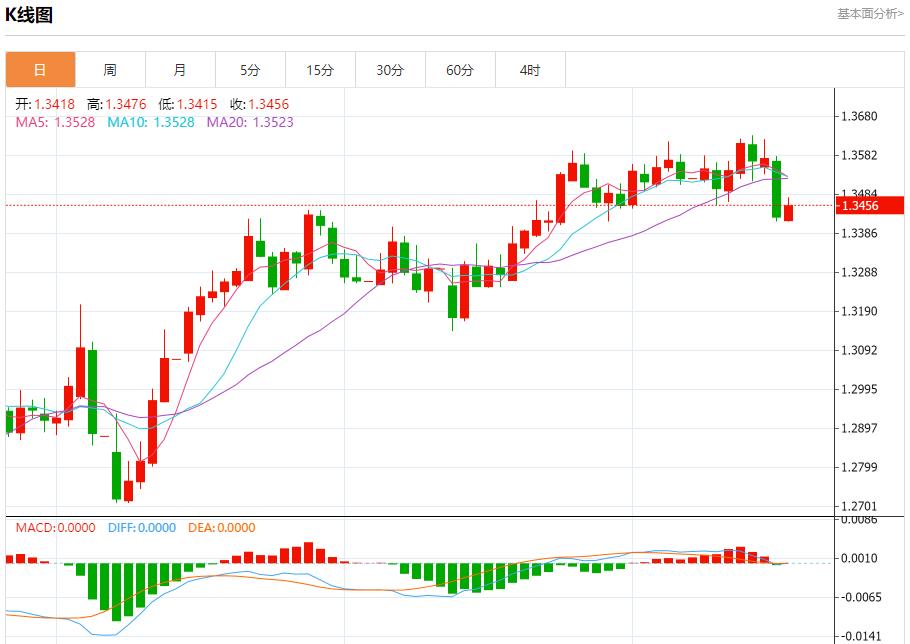Click the DEA value label

220,528
